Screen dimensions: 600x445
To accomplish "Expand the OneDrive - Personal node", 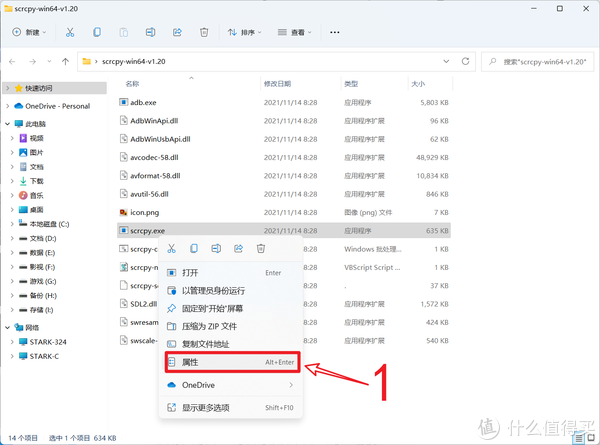I will (8, 106).
